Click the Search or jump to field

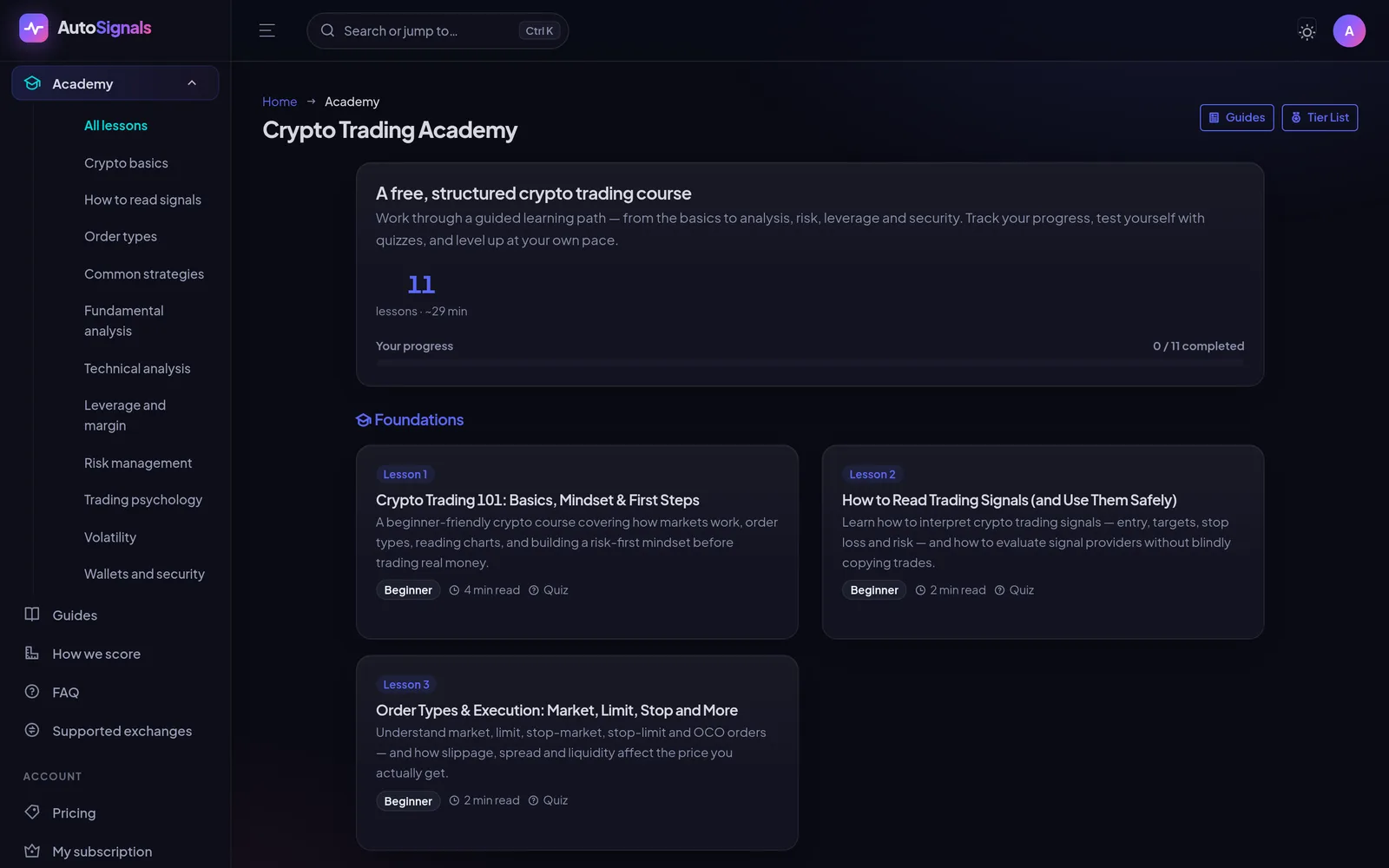(x=438, y=30)
